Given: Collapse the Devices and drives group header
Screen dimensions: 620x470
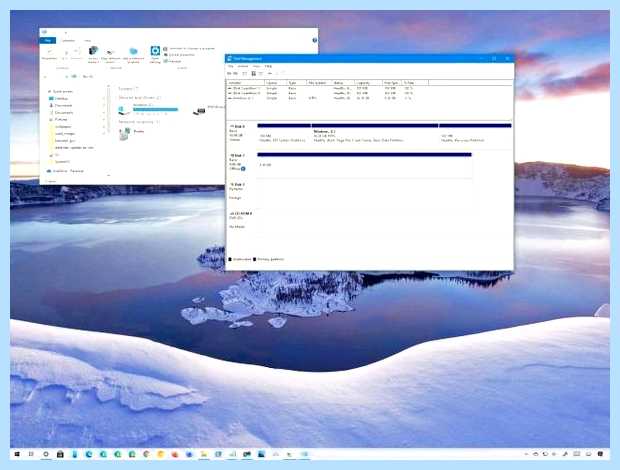Looking at the screenshot, I should point(140,98).
